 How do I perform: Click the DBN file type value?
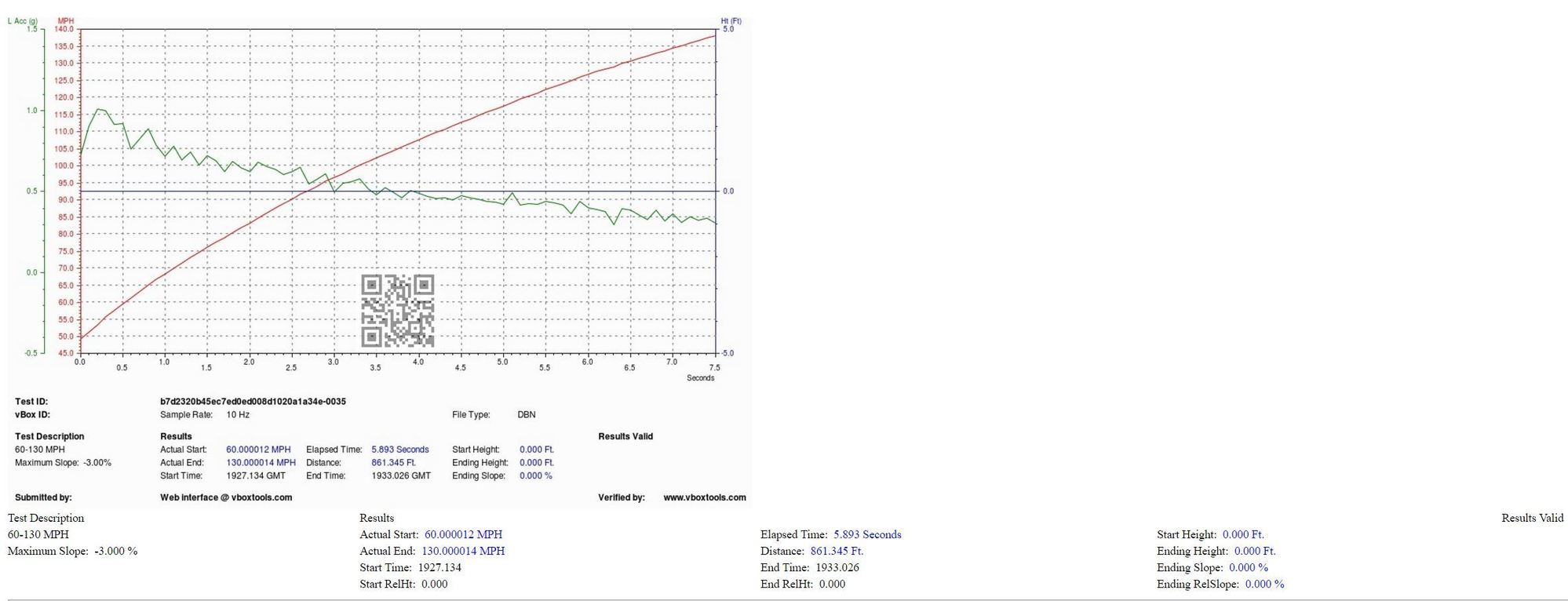527,415
